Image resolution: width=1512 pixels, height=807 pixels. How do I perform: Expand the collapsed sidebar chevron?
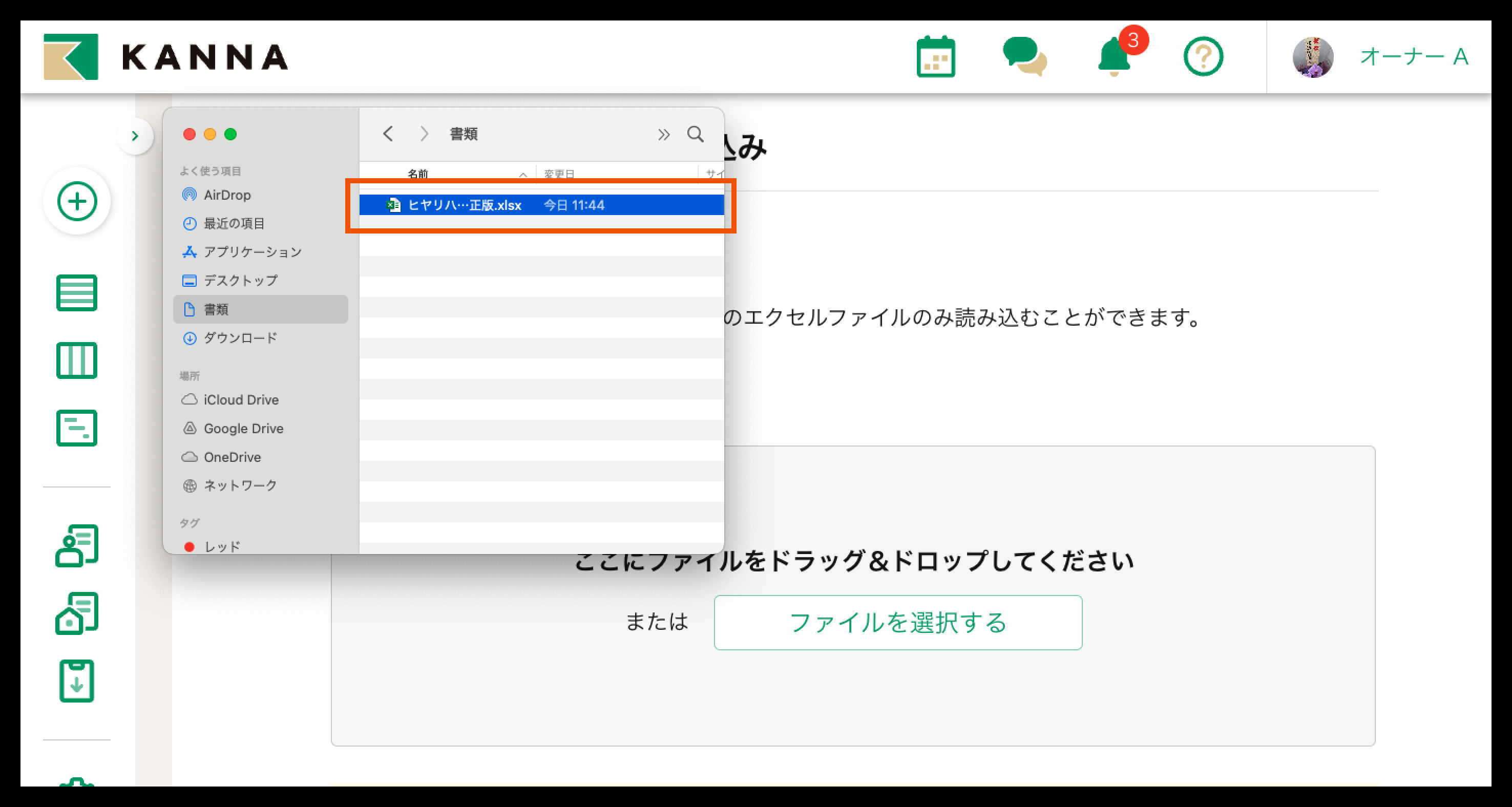tap(135, 136)
